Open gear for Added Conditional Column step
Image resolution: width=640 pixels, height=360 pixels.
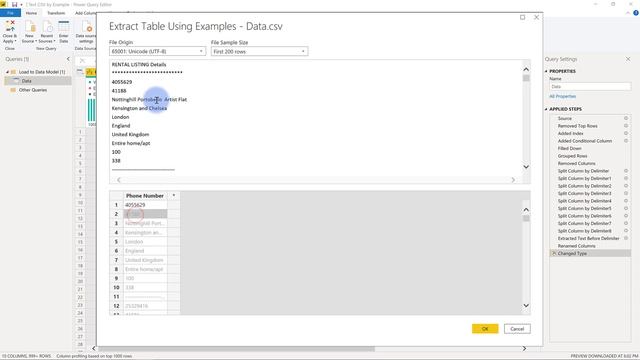pos(626,141)
